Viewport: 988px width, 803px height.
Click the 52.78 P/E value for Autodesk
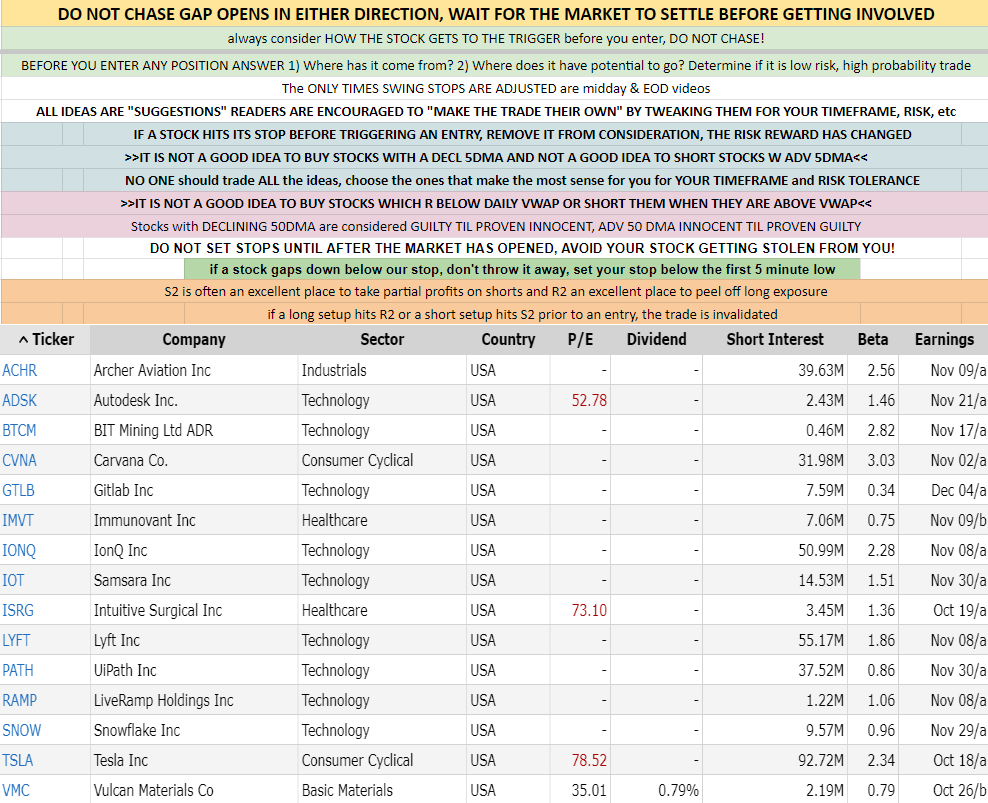point(589,400)
